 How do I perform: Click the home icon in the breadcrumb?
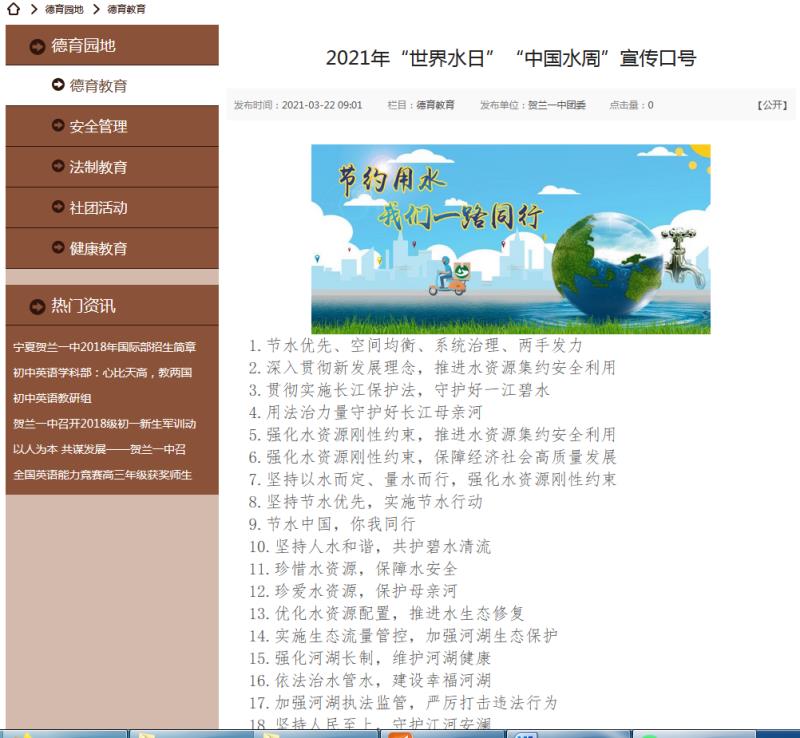(13, 9)
